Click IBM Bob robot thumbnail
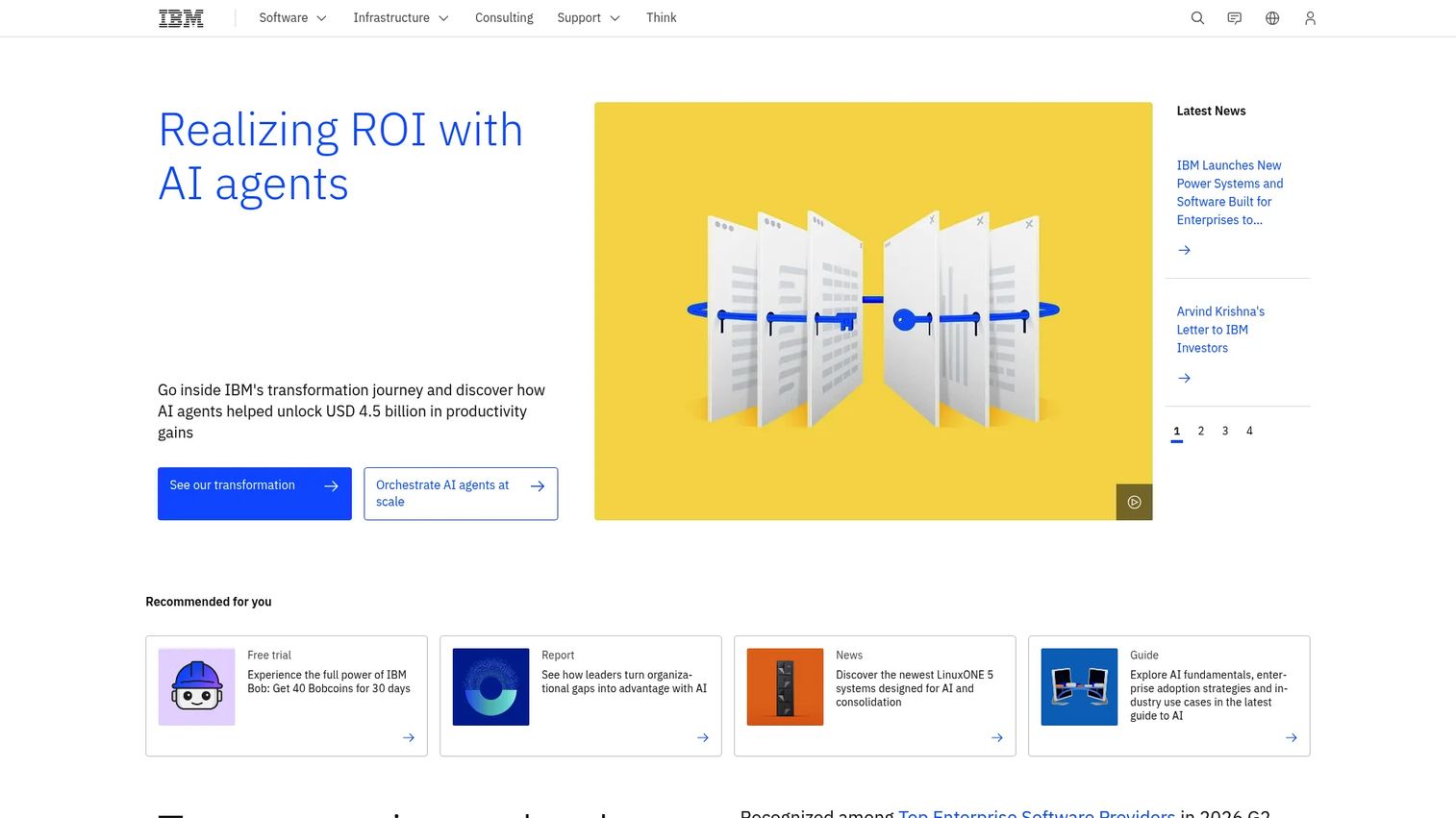Viewport: 1456px width, 818px height. [x=197, y=686]
